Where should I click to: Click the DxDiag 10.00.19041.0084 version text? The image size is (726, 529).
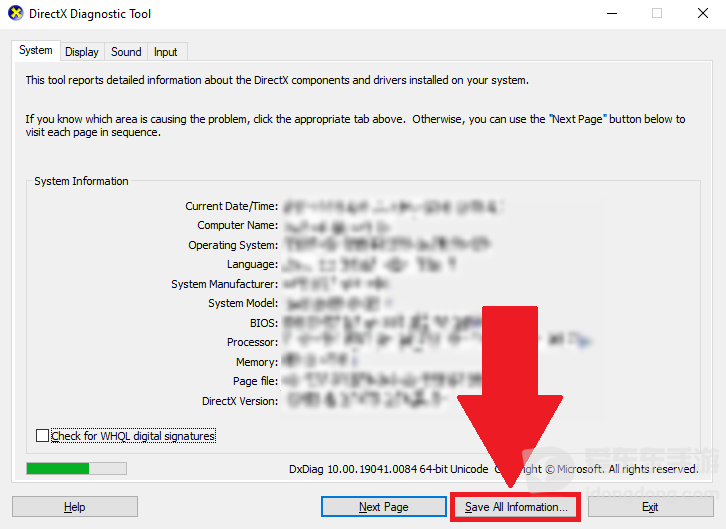coord(388,469)
